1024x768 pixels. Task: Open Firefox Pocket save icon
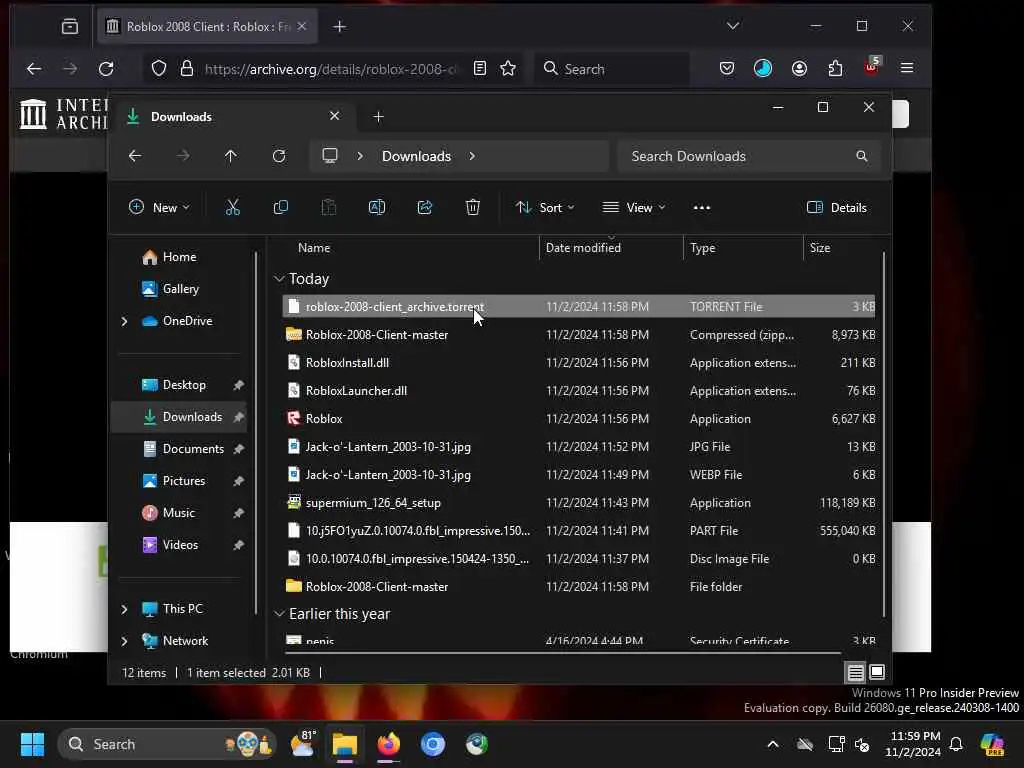pos(727,69)
